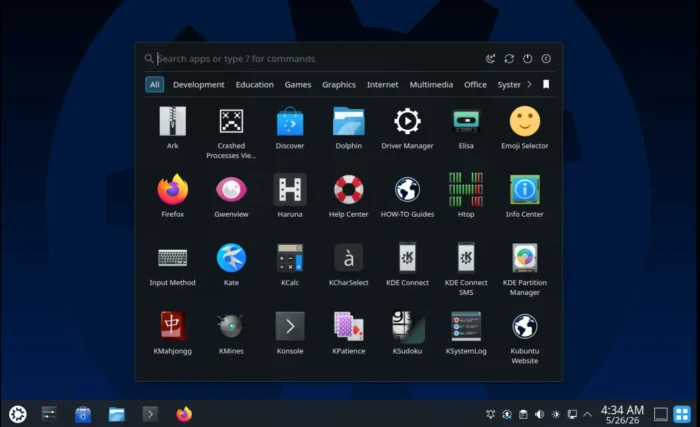Viewport: 700px width, 427px height.
Task: Open Discover from taskbar
Action: [83, 414]
